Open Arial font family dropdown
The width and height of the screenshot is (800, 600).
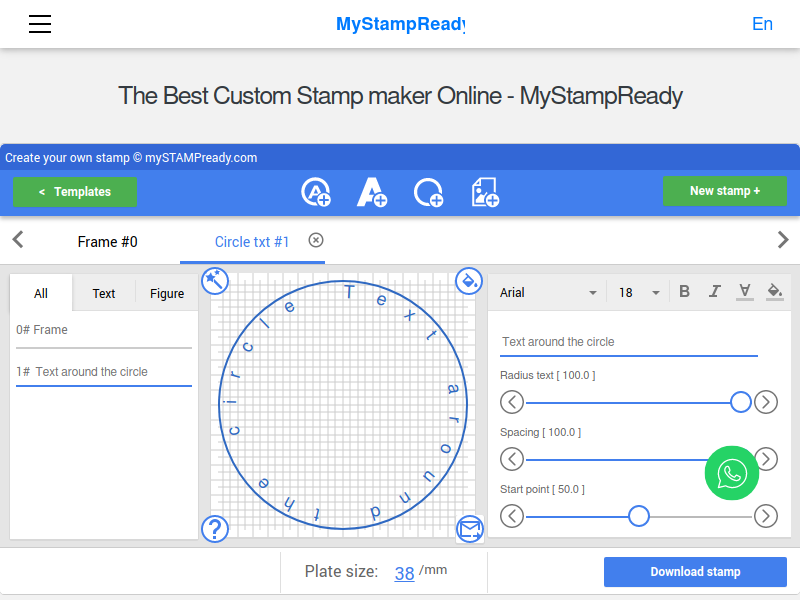pyautogui.click(x=548, y=292)
